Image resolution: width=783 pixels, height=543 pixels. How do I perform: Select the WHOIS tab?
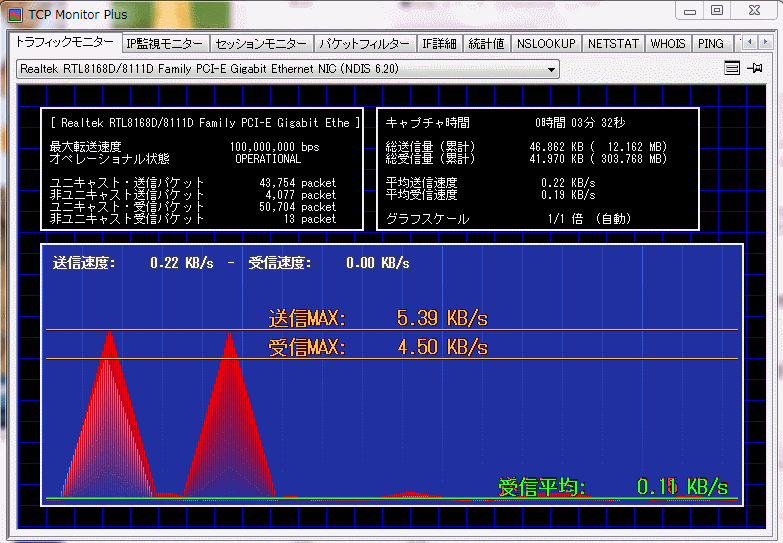point(668,44)
